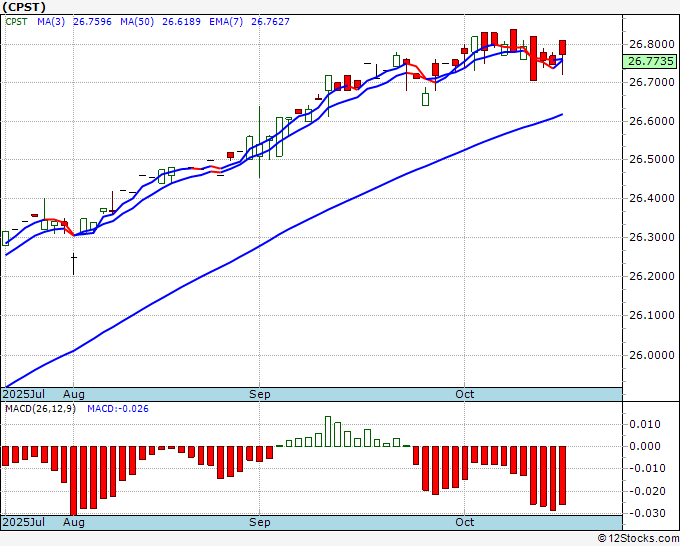
Task: Click the MA(3) legend label
Action: tap(51, 22)
